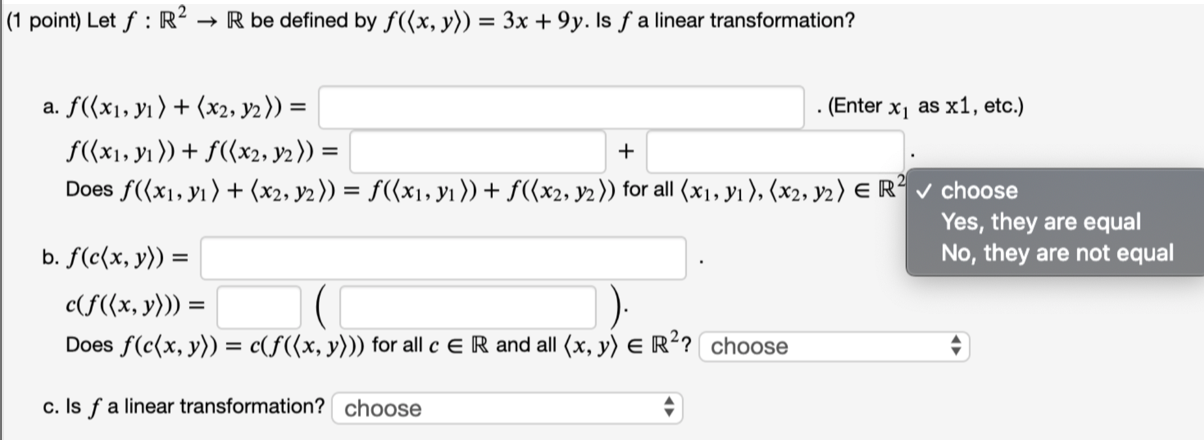Click the checkmark beside the "choose" menu option
The height and width of the screenshot is (440, 1204).
point(925,191)
